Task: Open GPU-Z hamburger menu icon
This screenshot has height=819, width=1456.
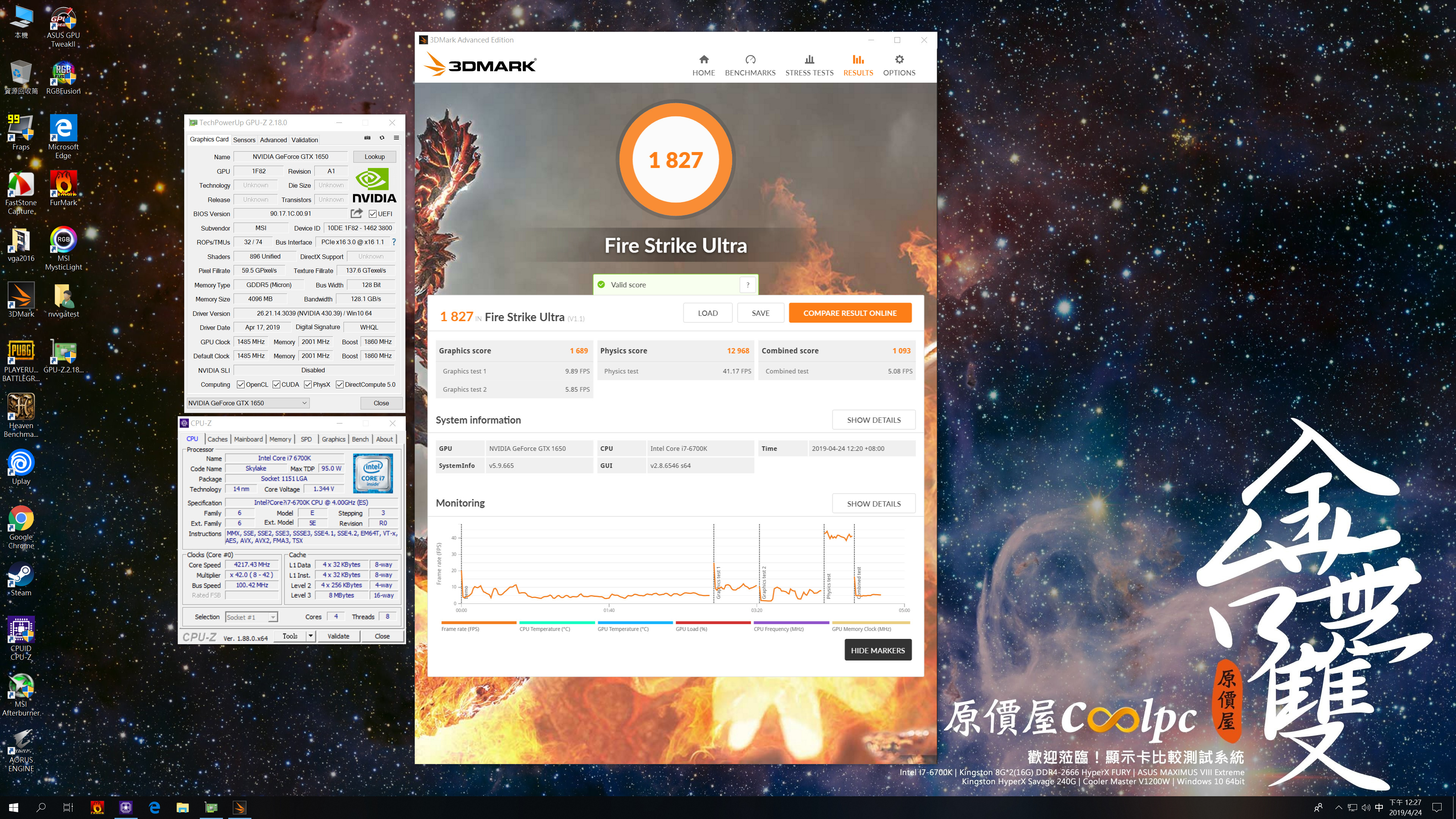Action: 396,138
